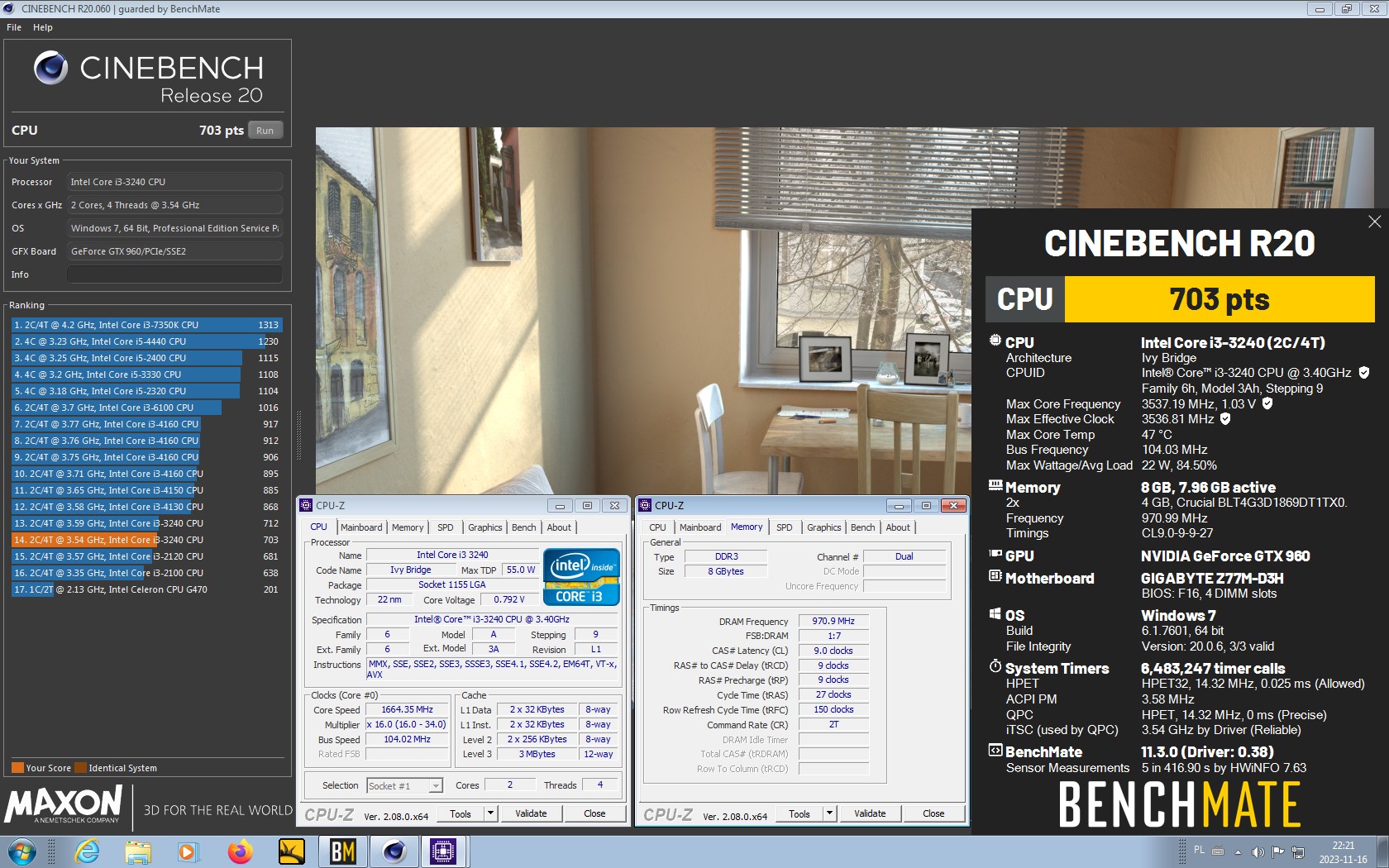Viewport: 1389px width, 868px height.
Task: Open Tools dropdown arrow in CPU-Z Memory window
Action: [829, 813]
